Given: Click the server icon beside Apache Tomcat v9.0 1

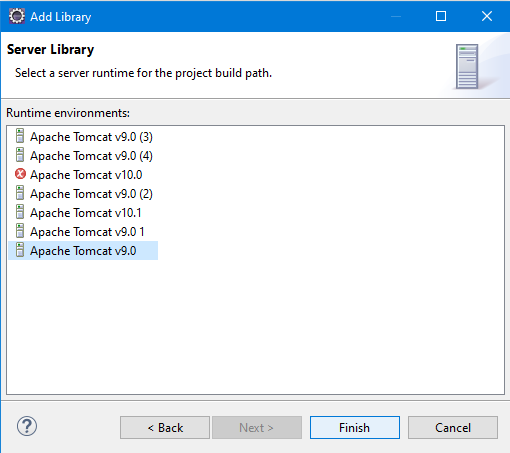Looking at the screenshot, I should coord(20,231).
